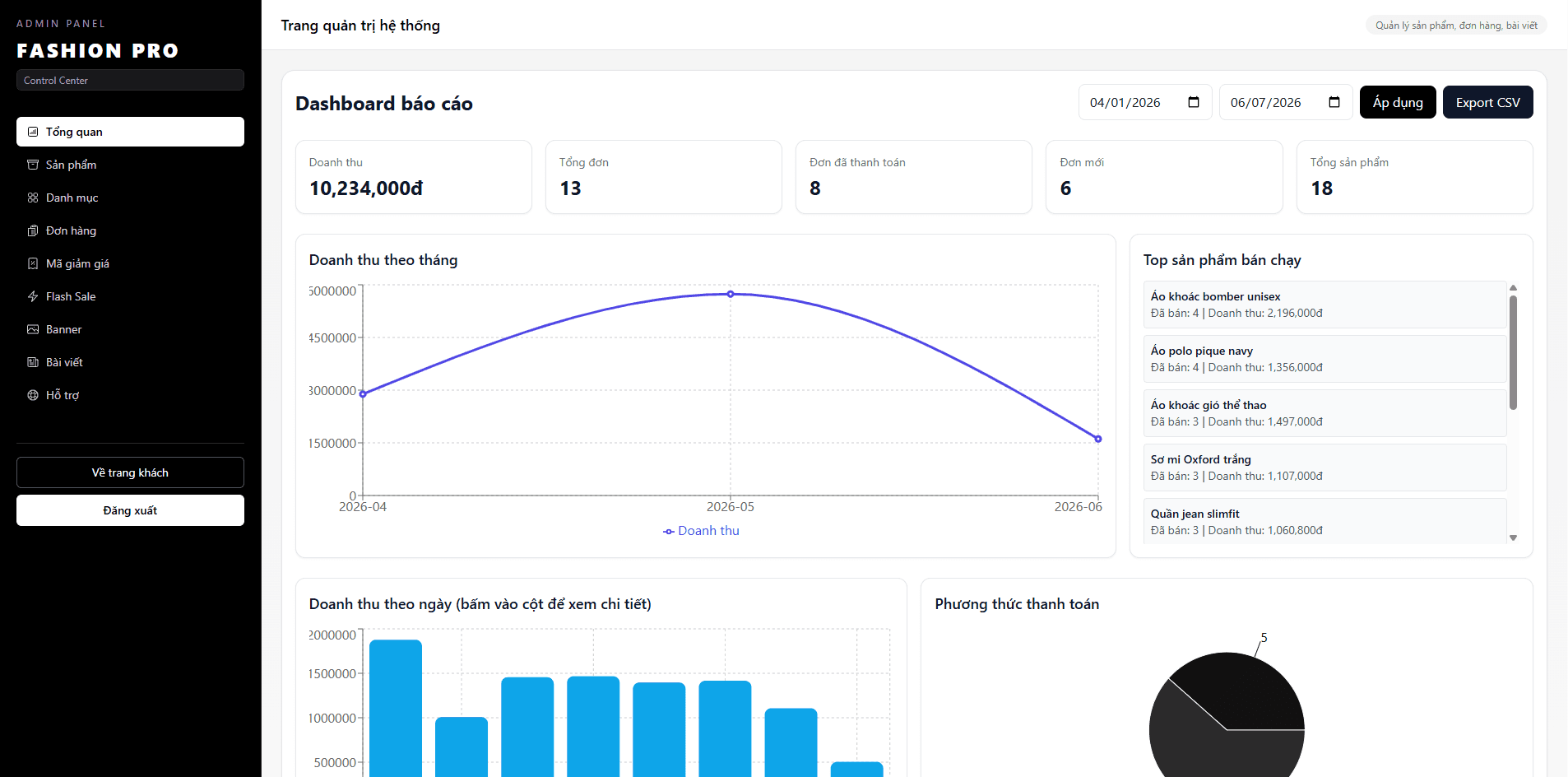Click the Đơn đã thanh toán 8 card
Viewport: 1568px width, 777px height.
coord(914,177)
